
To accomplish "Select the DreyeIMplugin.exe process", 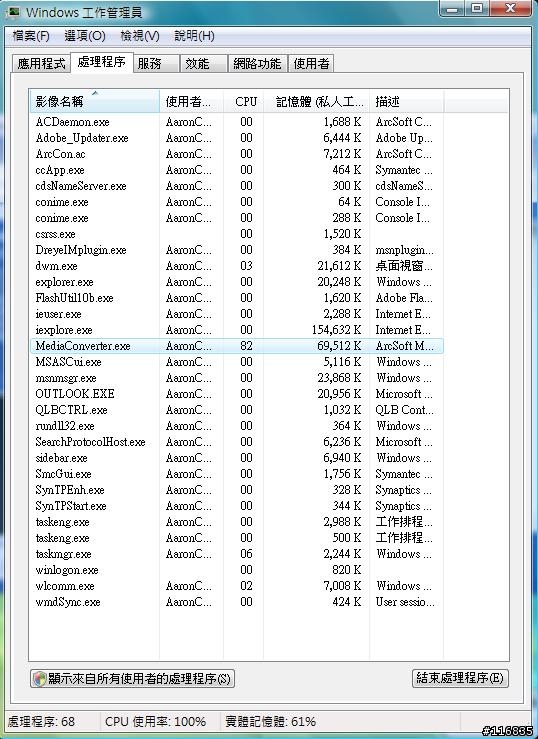I will (236, 250).
